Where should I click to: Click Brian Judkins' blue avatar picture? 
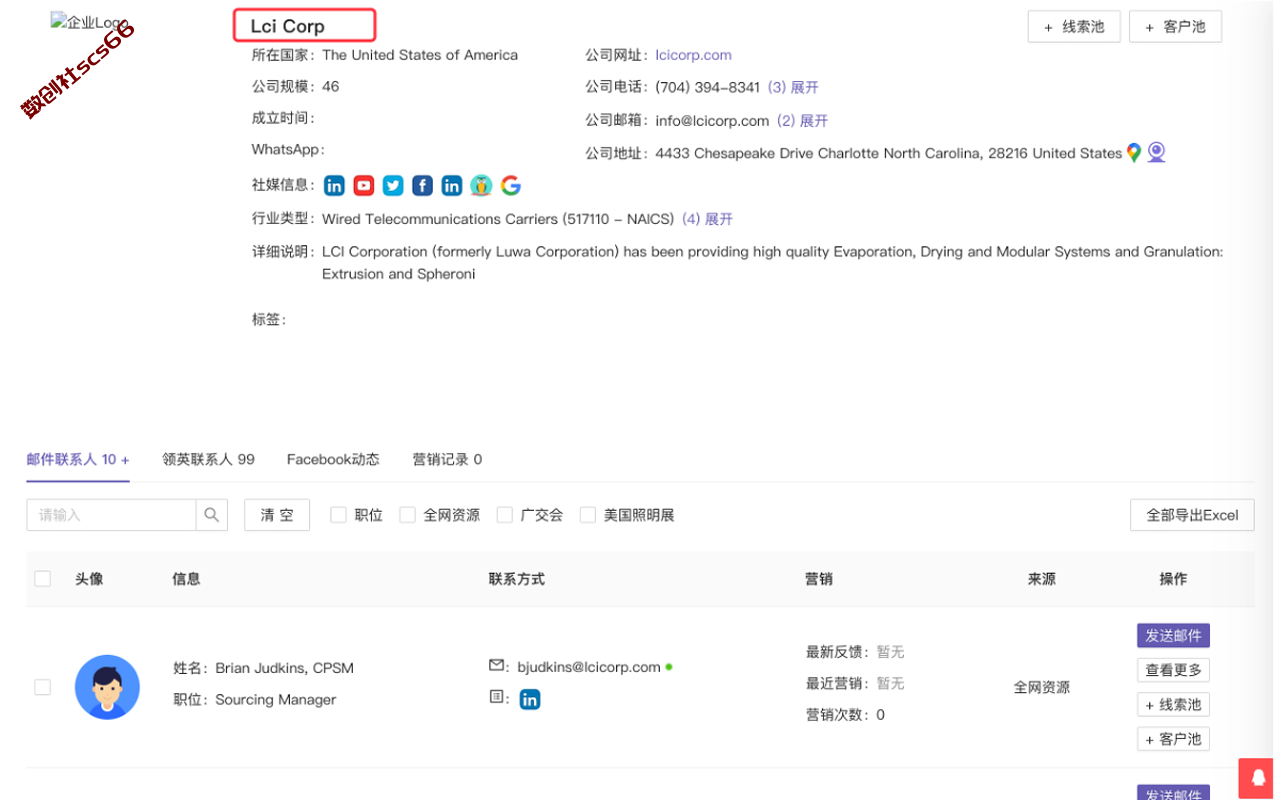coord(107,687)
